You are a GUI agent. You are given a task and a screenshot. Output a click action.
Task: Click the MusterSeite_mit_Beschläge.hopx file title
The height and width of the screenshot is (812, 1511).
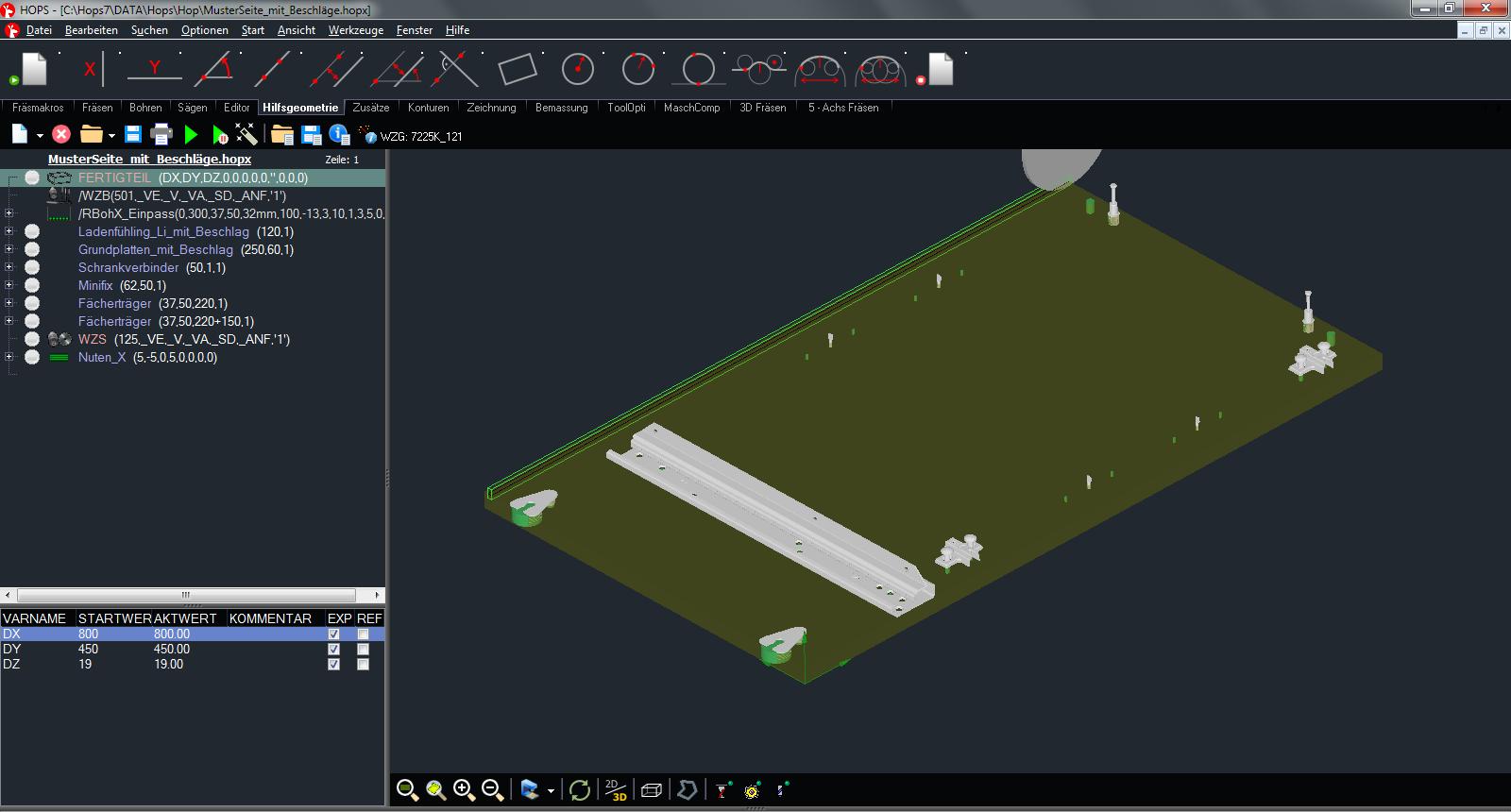pyautogui.click(x=149, y=160)
